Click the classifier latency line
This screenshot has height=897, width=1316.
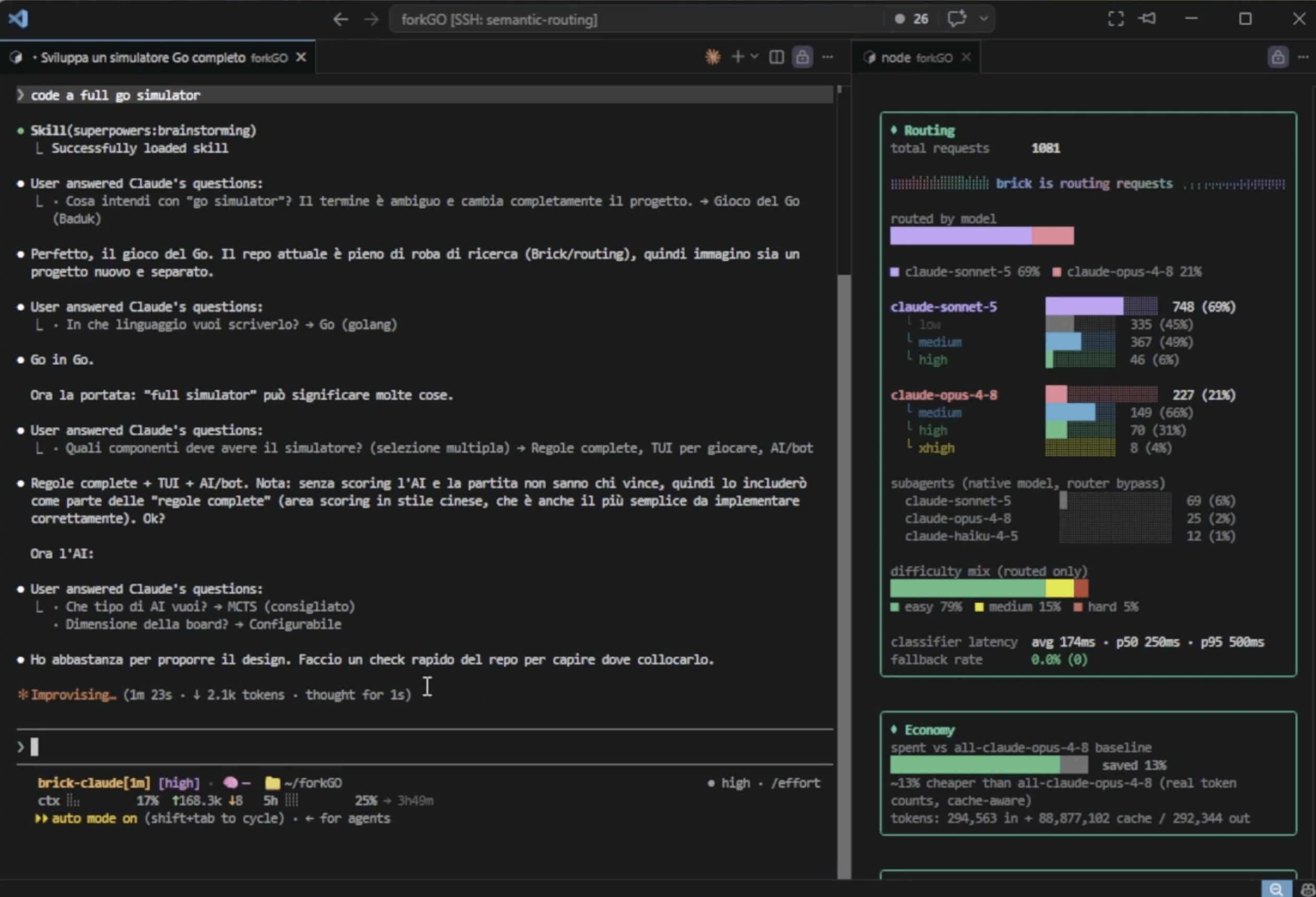click(1077, 642)
